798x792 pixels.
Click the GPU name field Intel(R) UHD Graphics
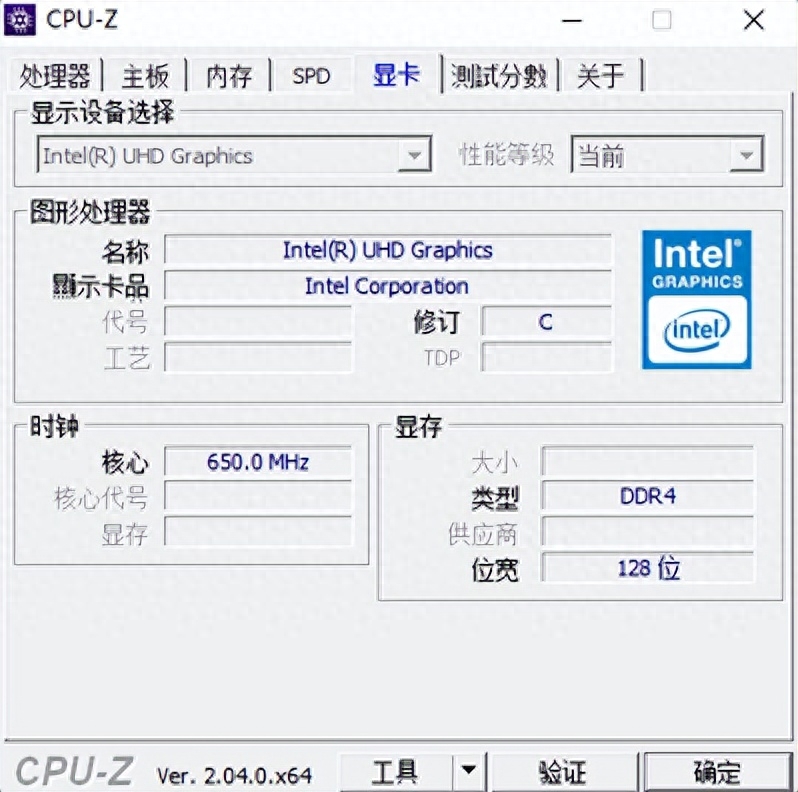(388, 250)
